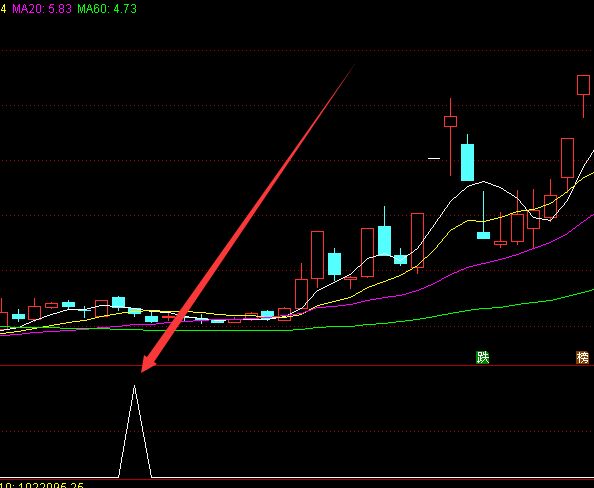Screen dimensions: 594x488
Task: Click the MA20: 5.83 indicator label
Action: click(x=42, y=8)
